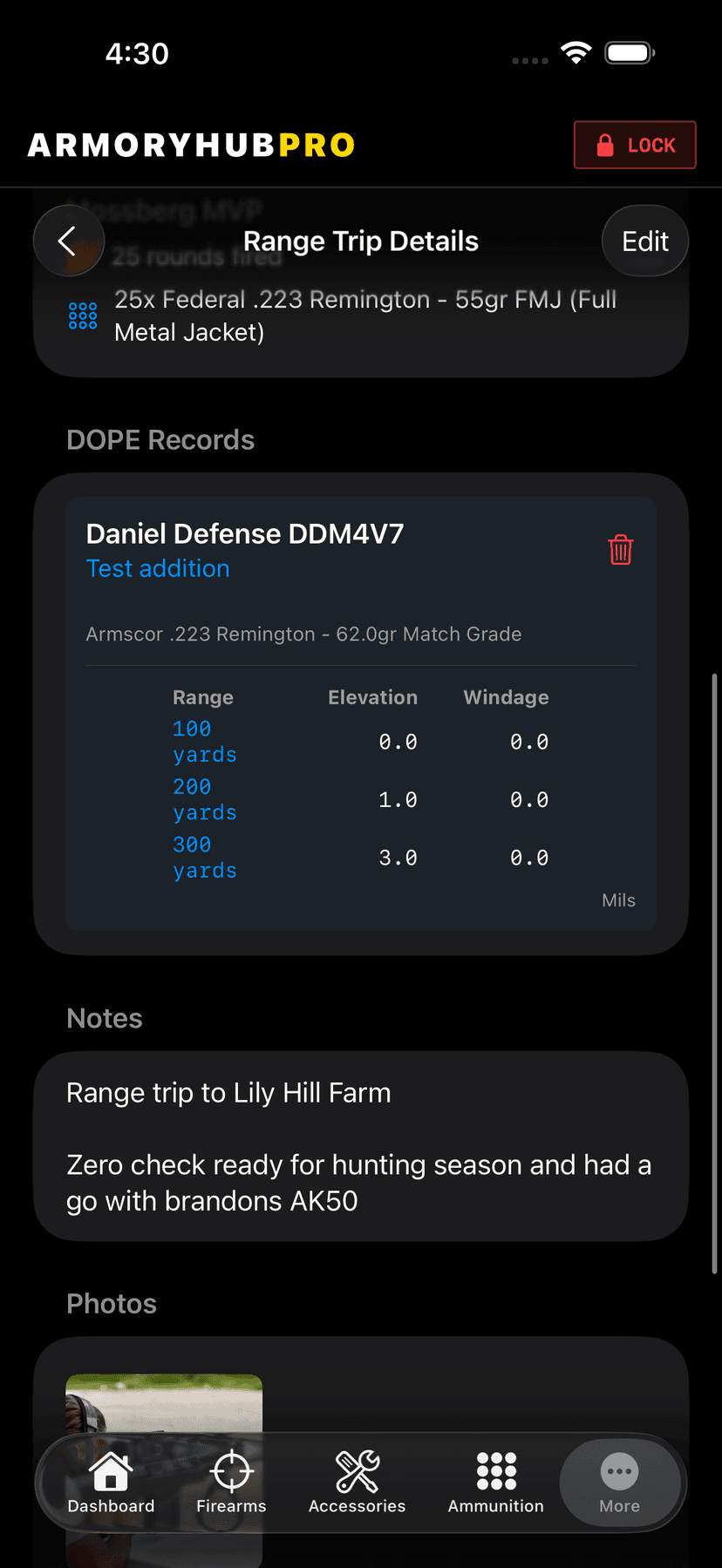Open the Dashboard home tab
Image resolution: width=722 pixels, height=1568 pixels.
tap(111, 1483)
